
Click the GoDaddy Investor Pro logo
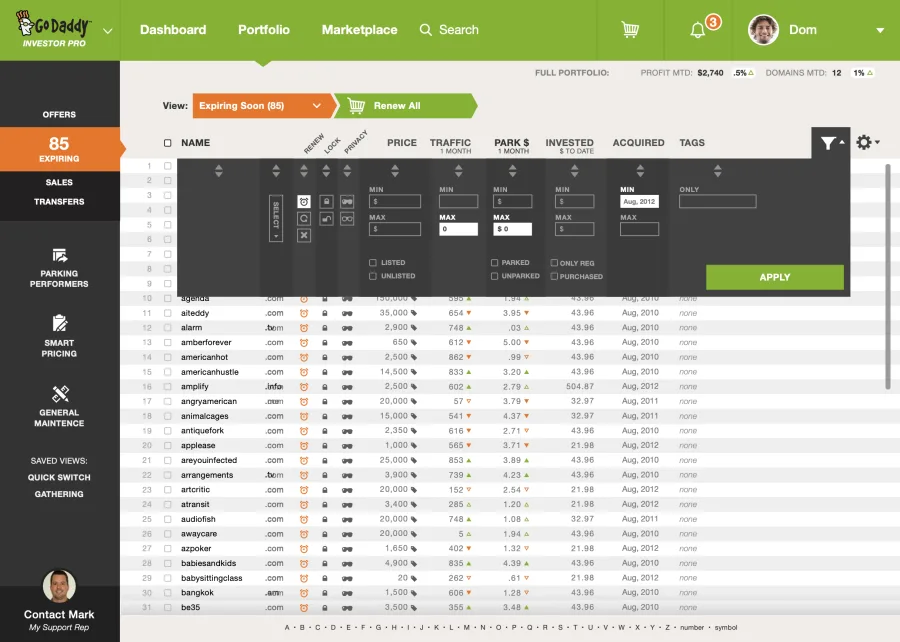pyautogui.click(x=53, y=30)
